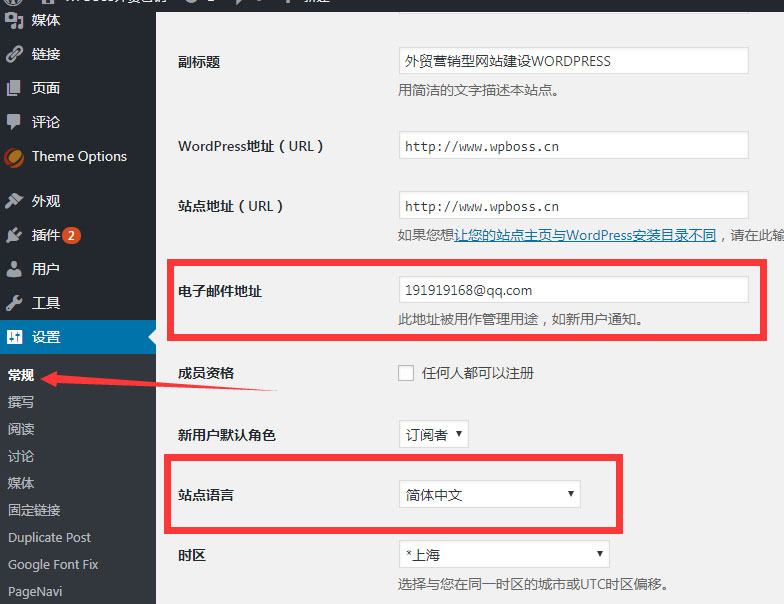Click the 新用户默认角色 field label
This screenshot has width=784, height=604.
point(226,435)
